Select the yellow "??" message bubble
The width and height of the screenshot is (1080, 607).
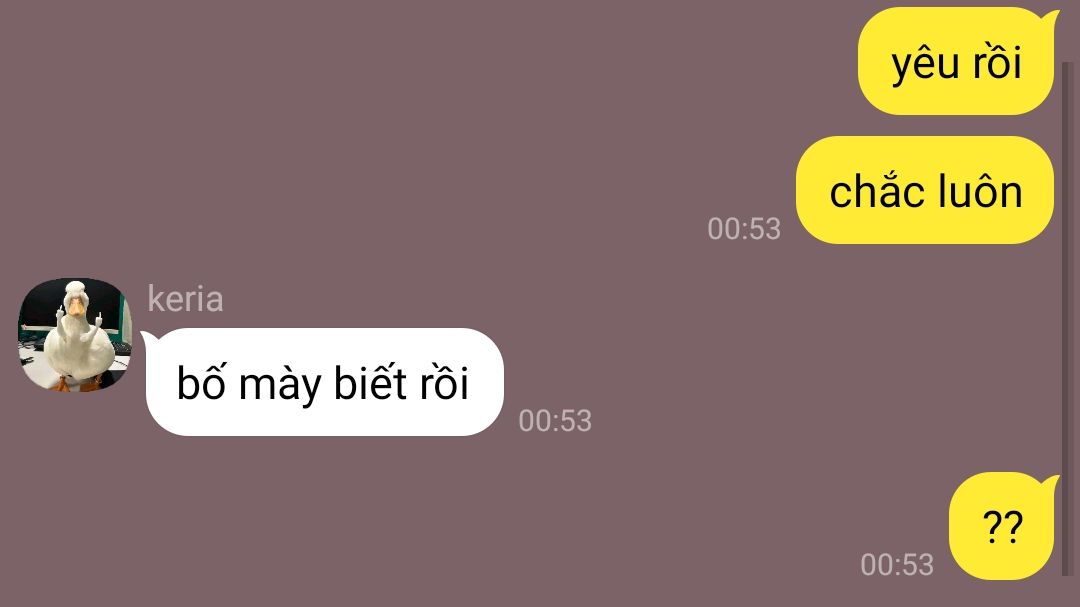point(1003,526)
